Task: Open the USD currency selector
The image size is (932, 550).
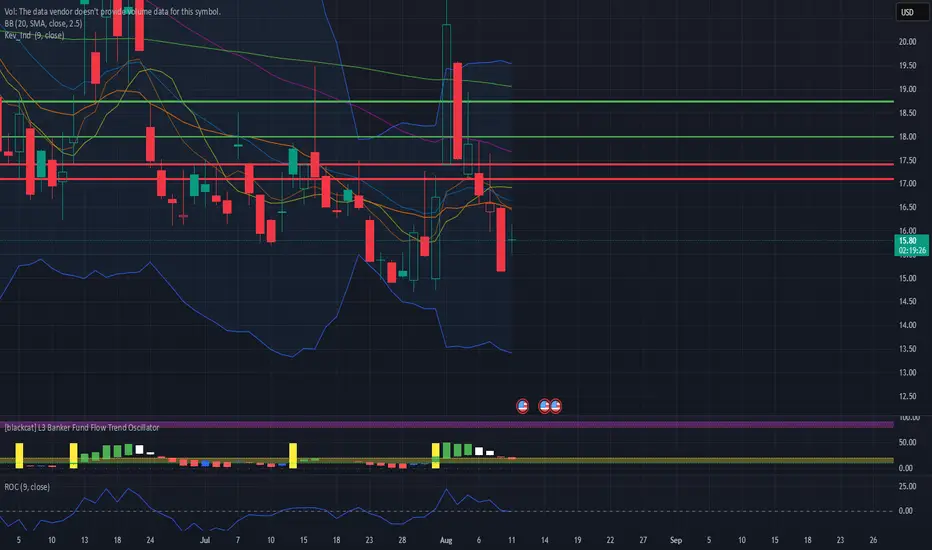Action: coord(907,12)
